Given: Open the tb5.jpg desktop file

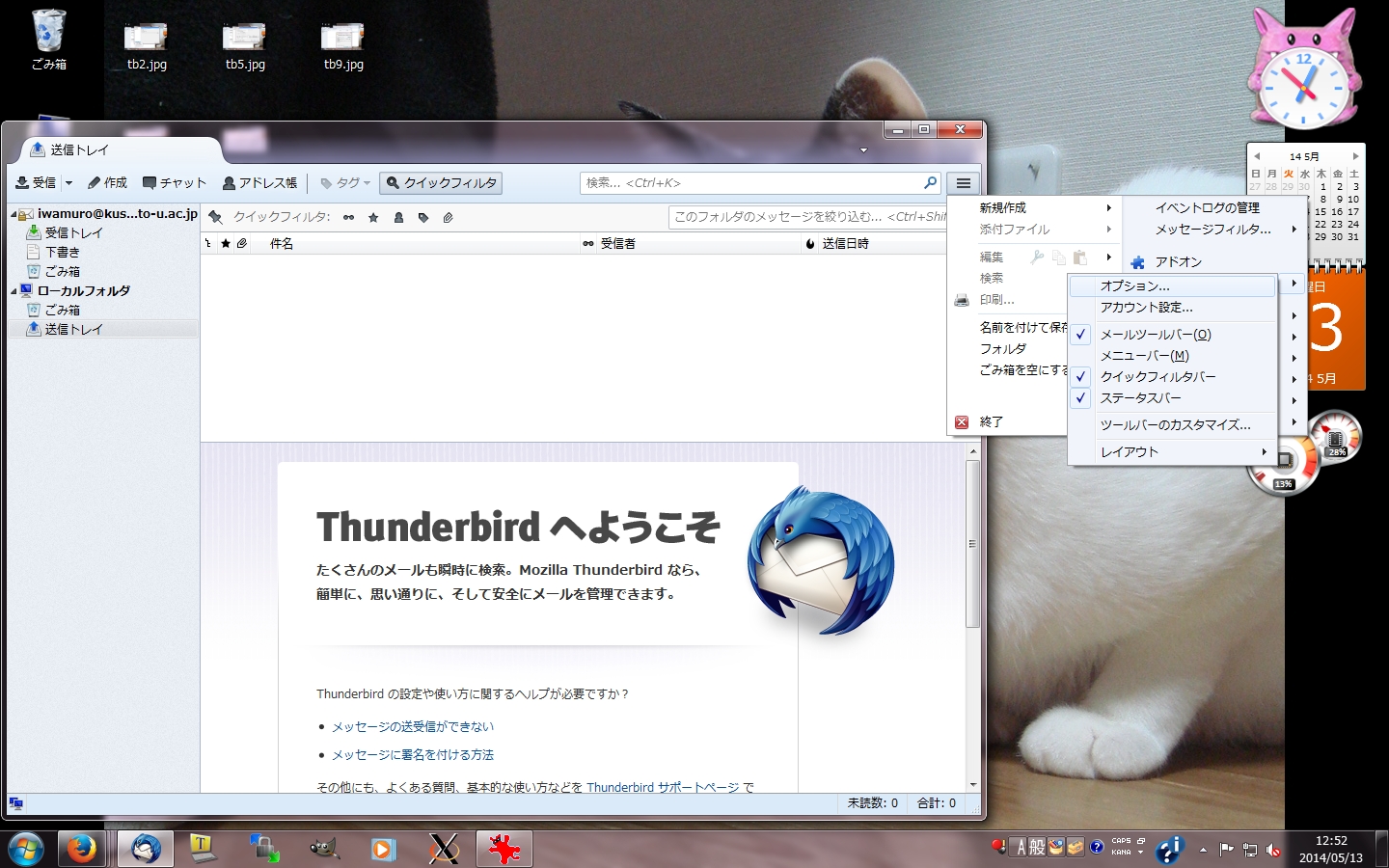Looking at the screenshot, I should pos(245,46).
